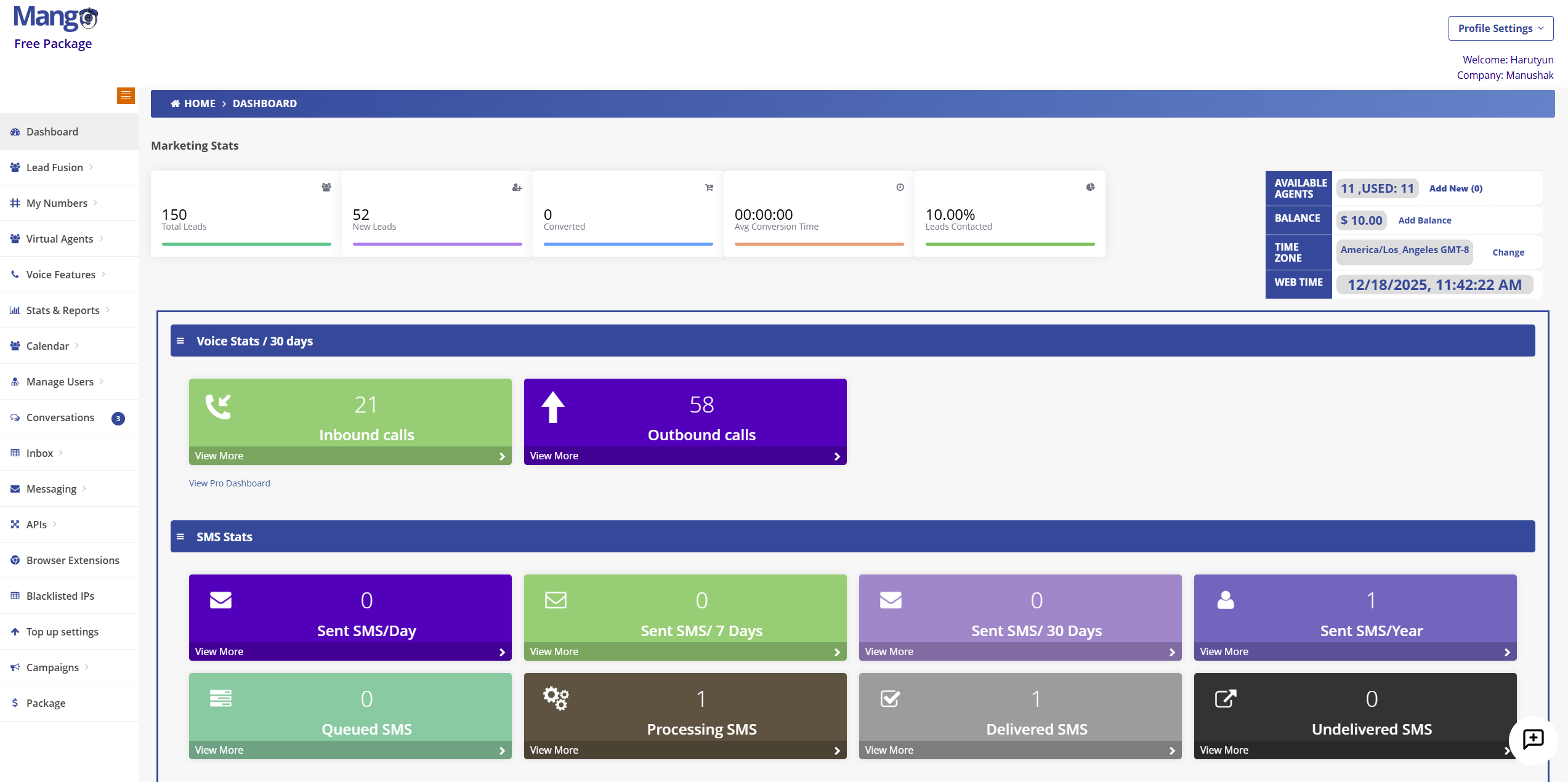Expand the Virtual Agents menu item

coord(60,238)
